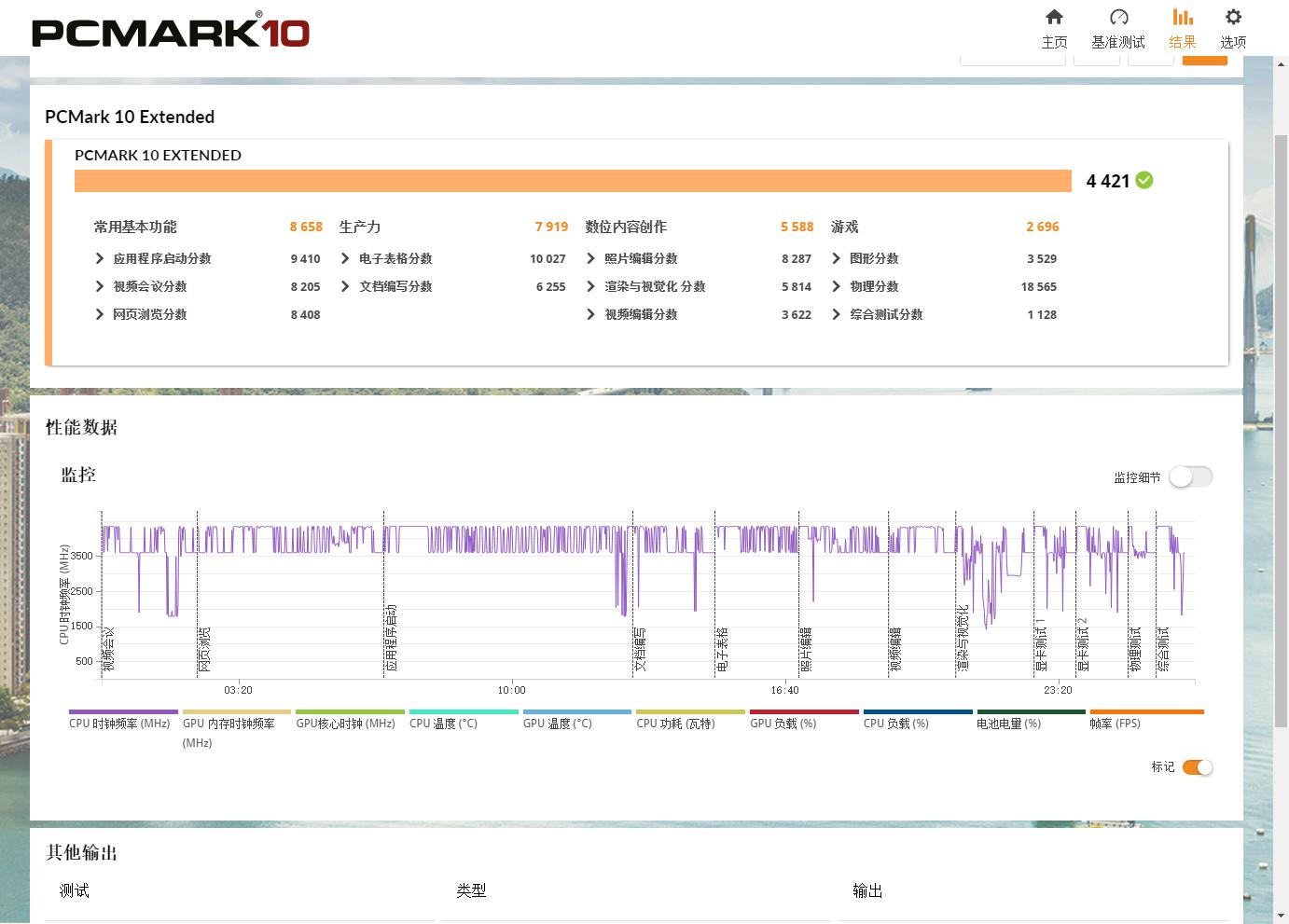This screenshot has width=1289, height=924.
Task: Expand 视频编辑分数 row
Action: (590, 314)
